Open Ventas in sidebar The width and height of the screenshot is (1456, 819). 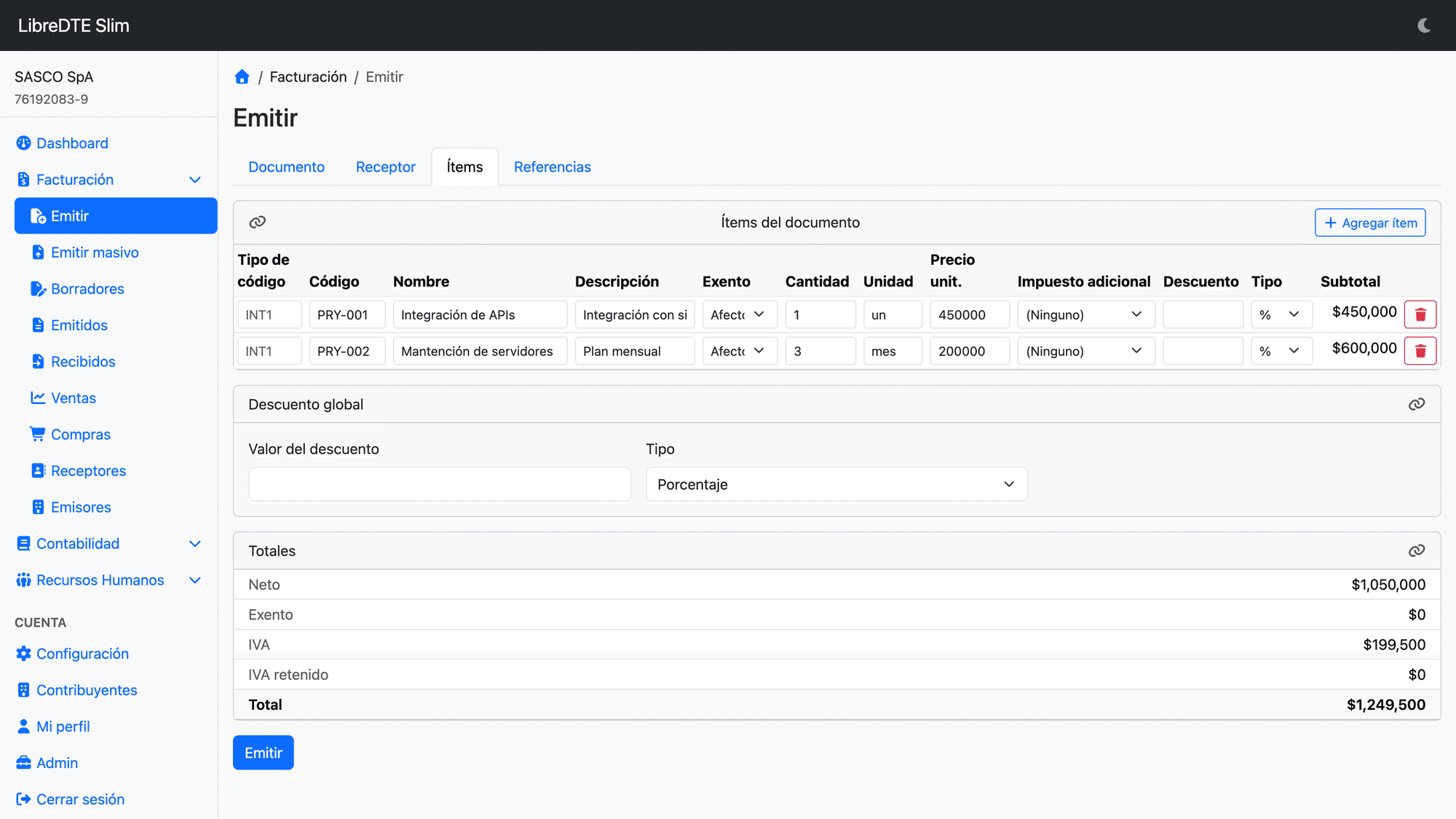point(63,398)
